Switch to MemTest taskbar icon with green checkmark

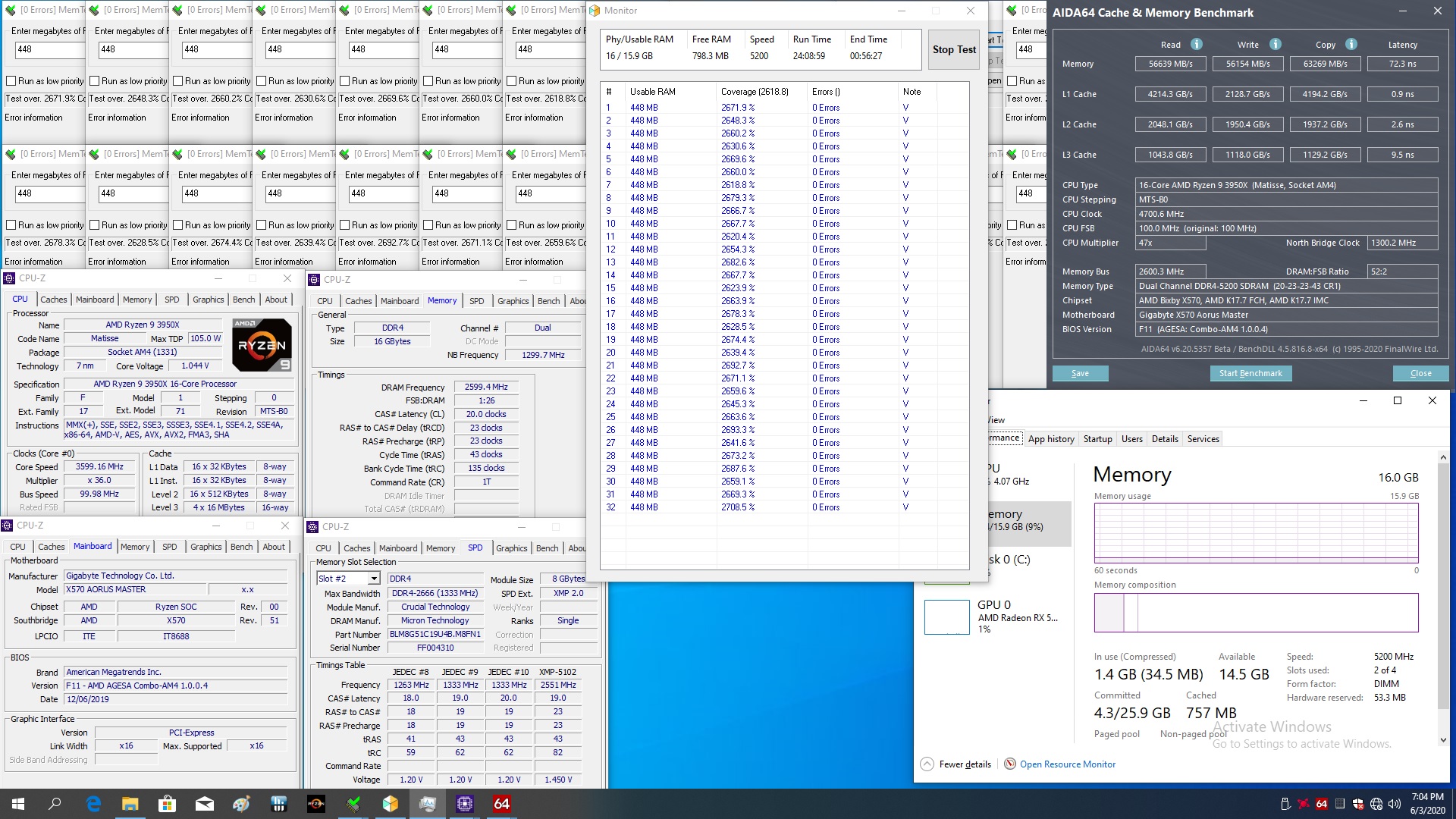click(x=353, y=804)
